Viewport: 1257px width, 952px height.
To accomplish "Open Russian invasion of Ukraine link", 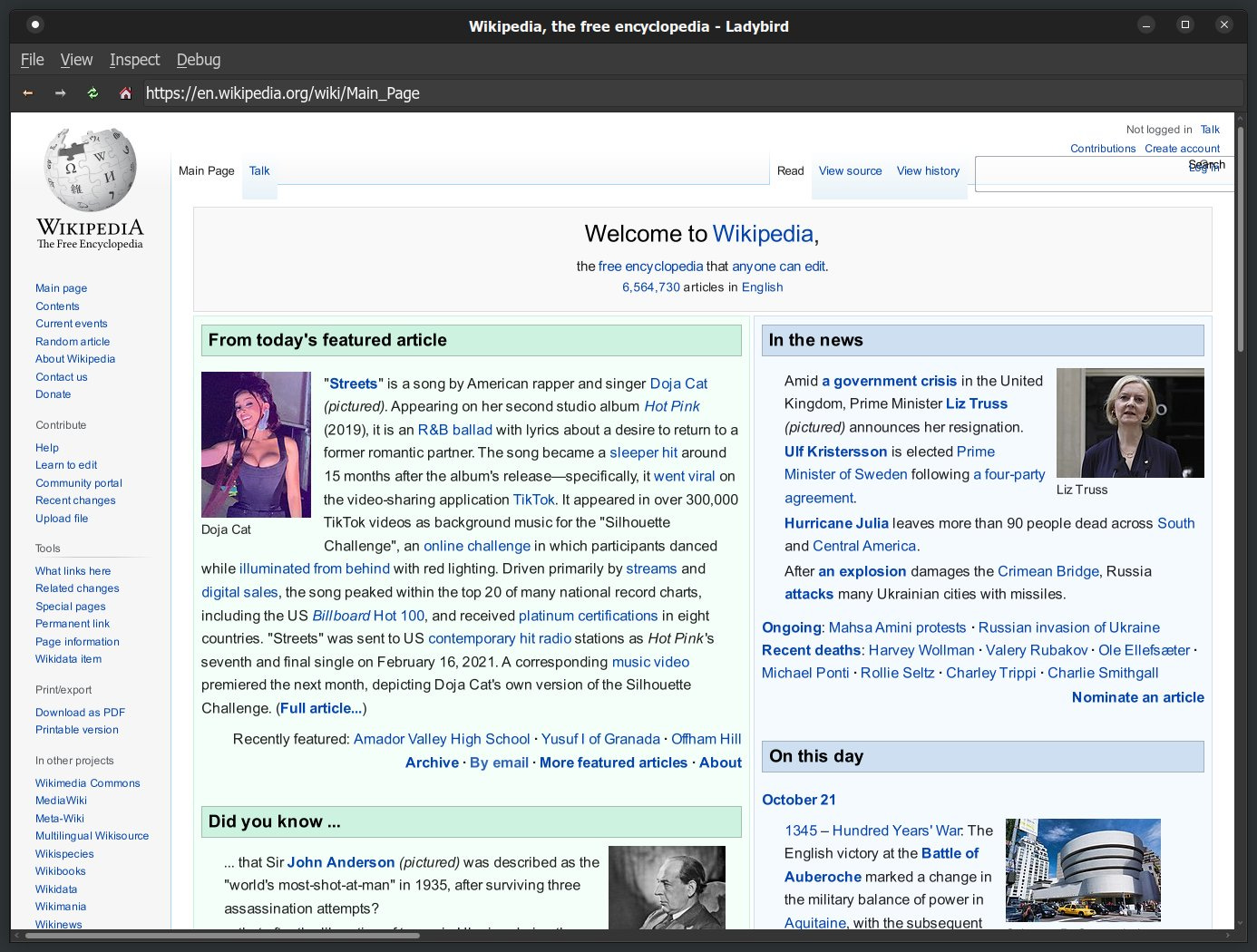I will click(1068, 627).
